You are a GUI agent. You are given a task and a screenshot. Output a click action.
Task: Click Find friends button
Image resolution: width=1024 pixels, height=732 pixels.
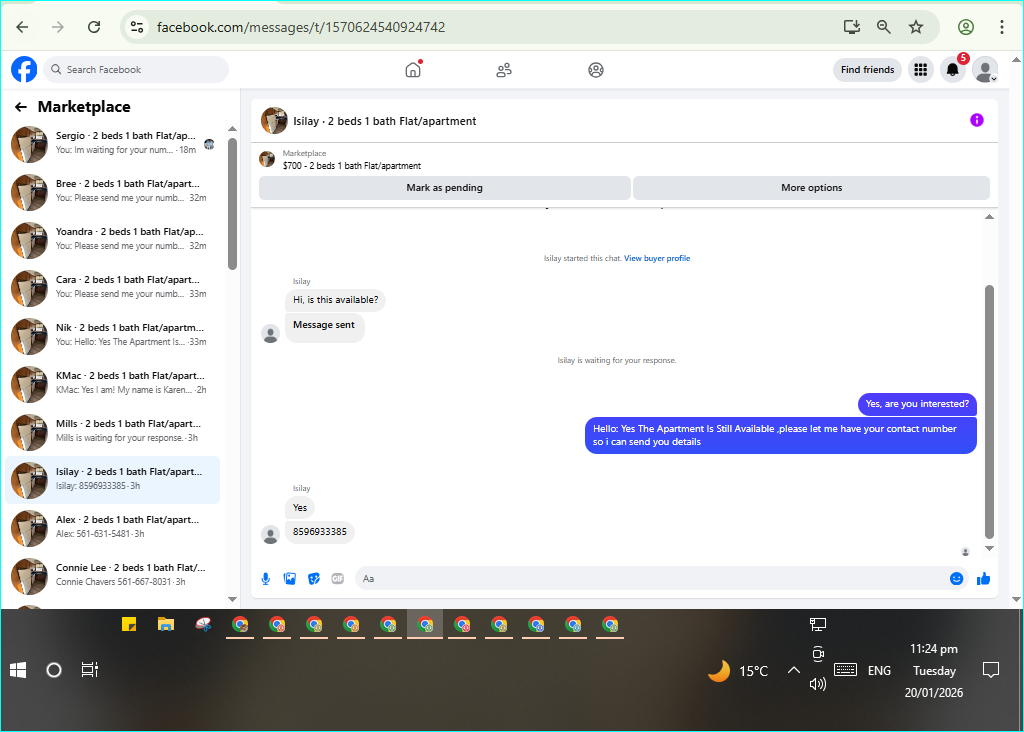pos(867,70)
